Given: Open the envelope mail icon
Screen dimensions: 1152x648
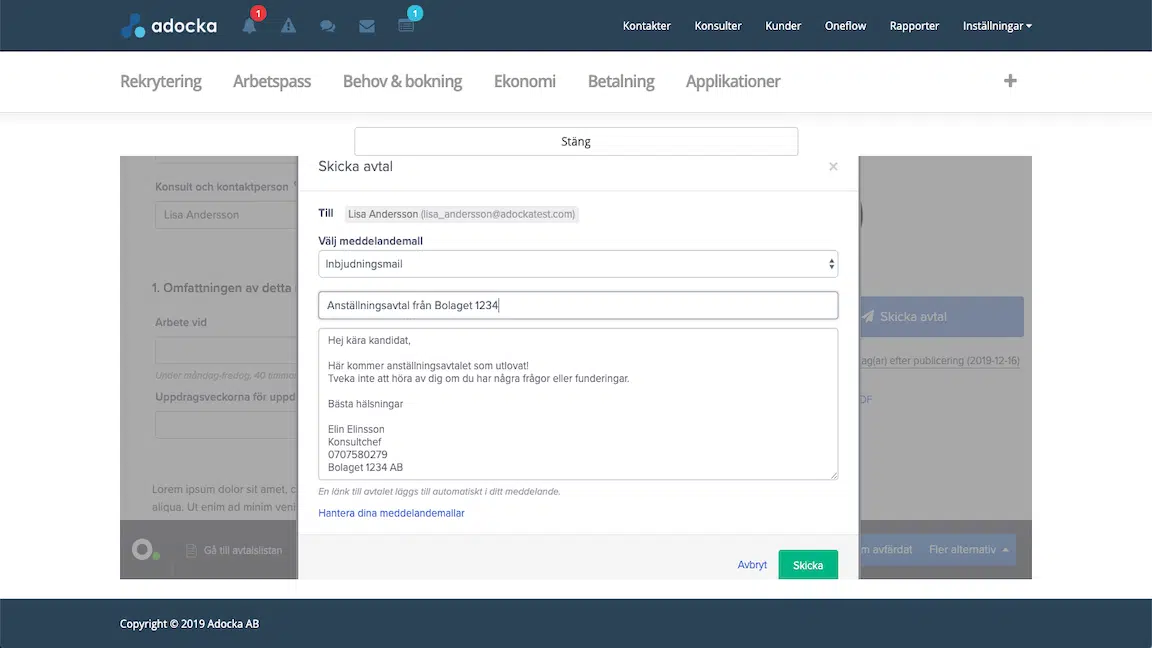Looking at the screenshot, I should 367,26.
